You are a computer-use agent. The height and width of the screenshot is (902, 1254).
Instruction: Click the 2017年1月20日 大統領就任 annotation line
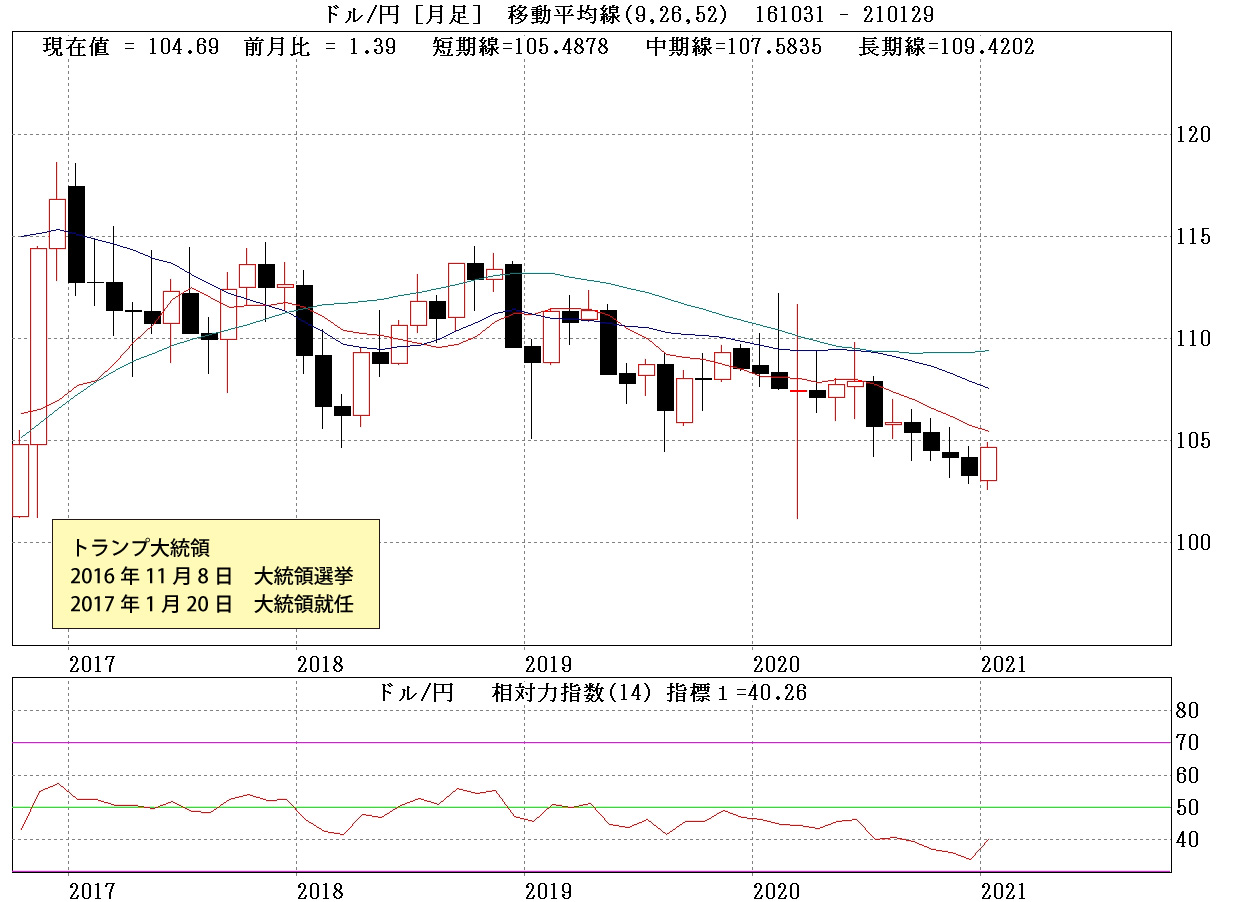pyautogui.click(x=212, y=604)
